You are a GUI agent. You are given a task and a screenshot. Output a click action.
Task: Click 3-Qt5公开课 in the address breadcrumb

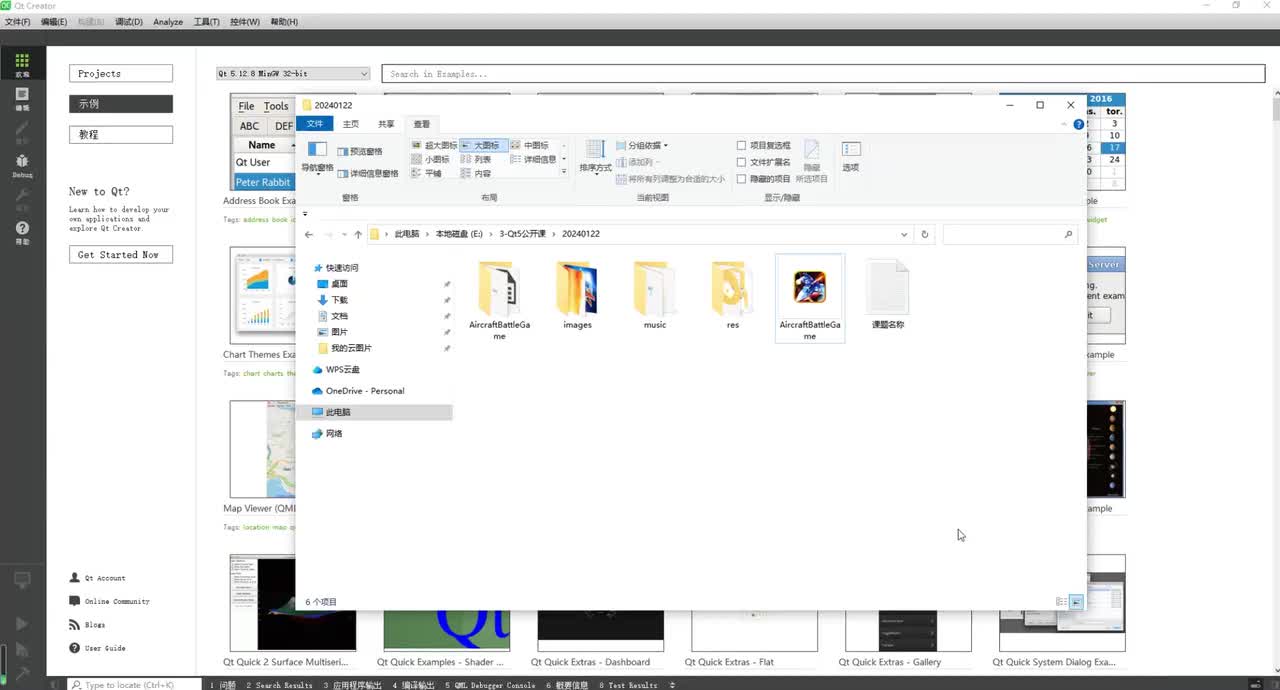click(522, 234)
